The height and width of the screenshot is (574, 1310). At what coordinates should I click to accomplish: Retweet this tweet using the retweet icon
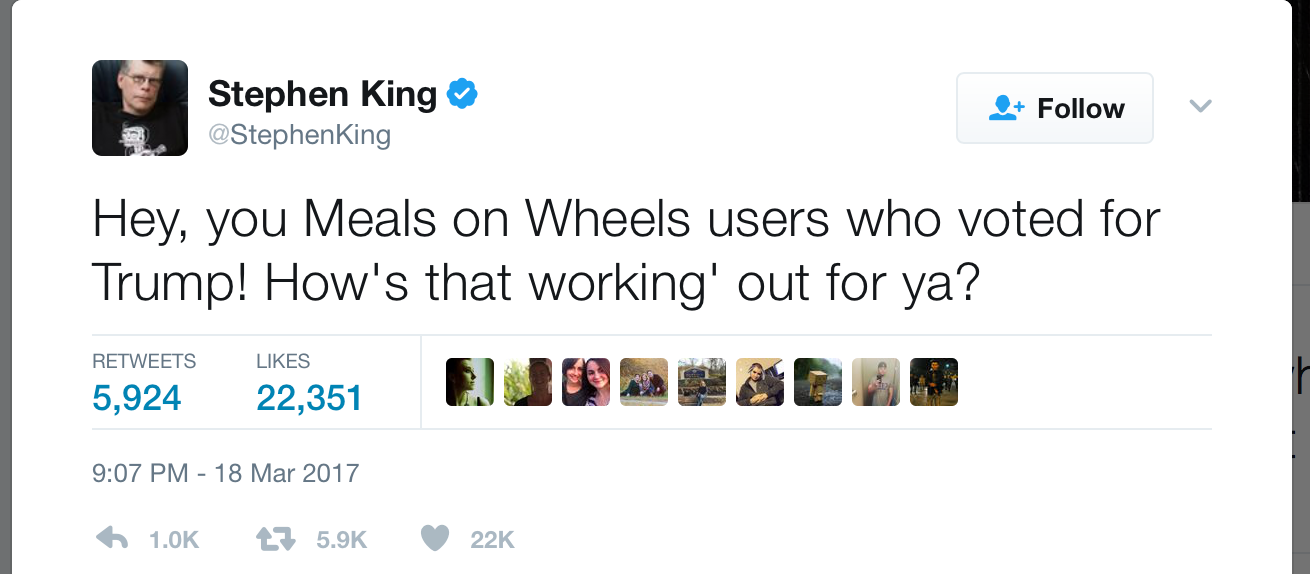click(275, 539)
